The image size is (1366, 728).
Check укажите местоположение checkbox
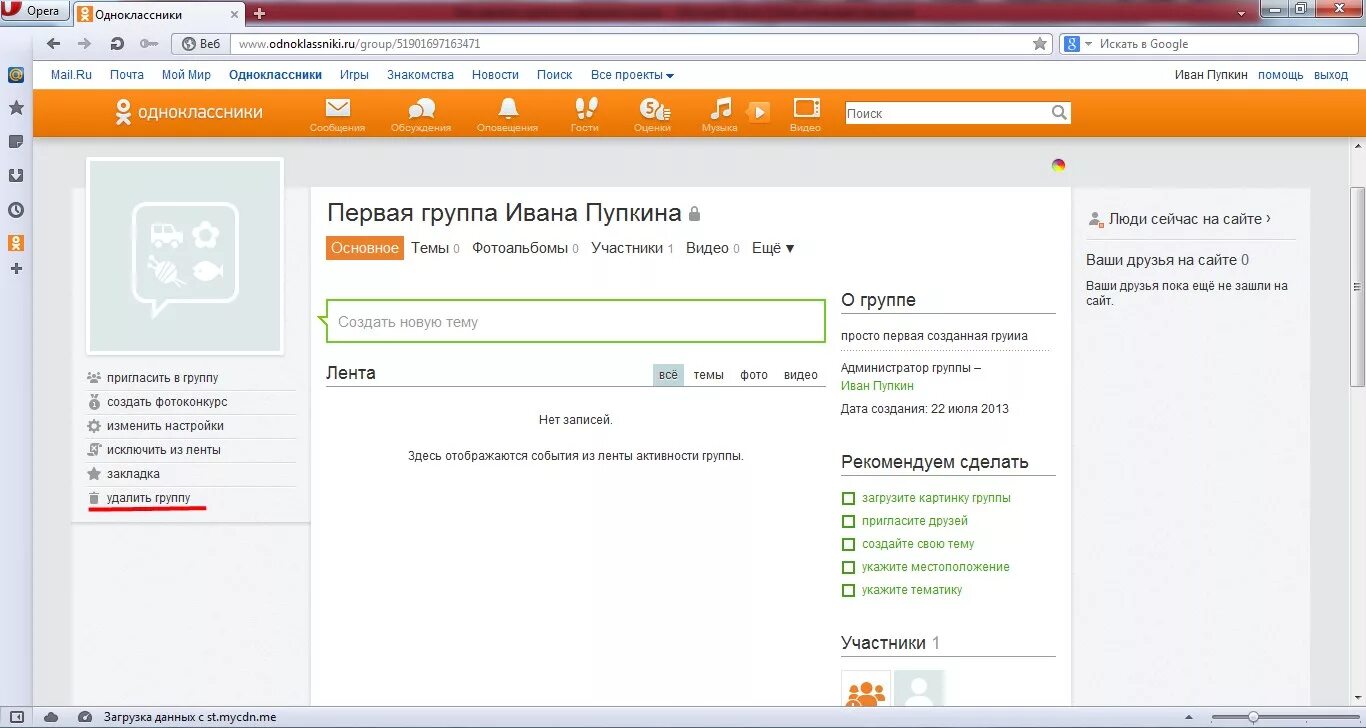click(848, 567)
